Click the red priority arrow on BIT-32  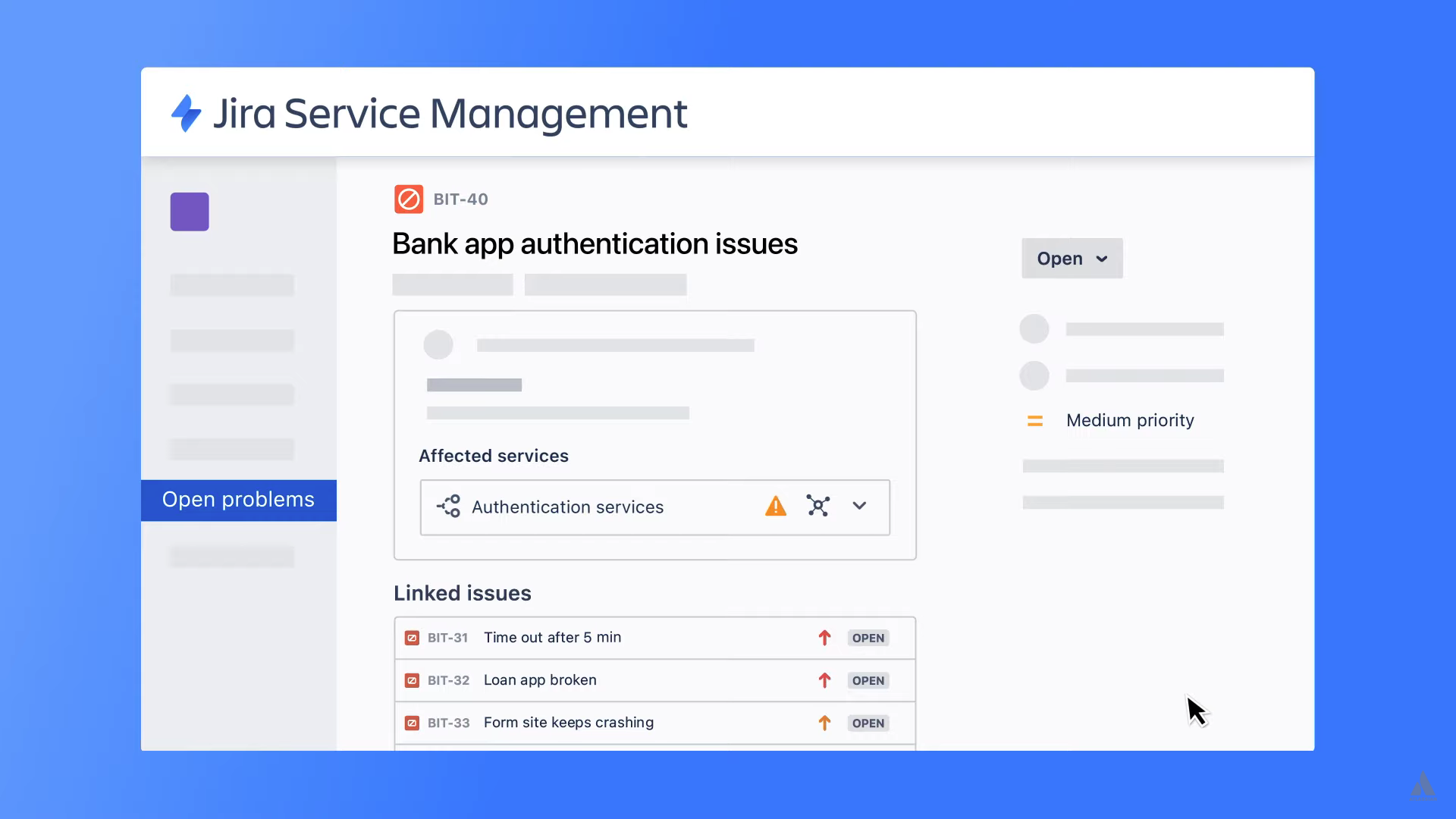tap(825, 680)
